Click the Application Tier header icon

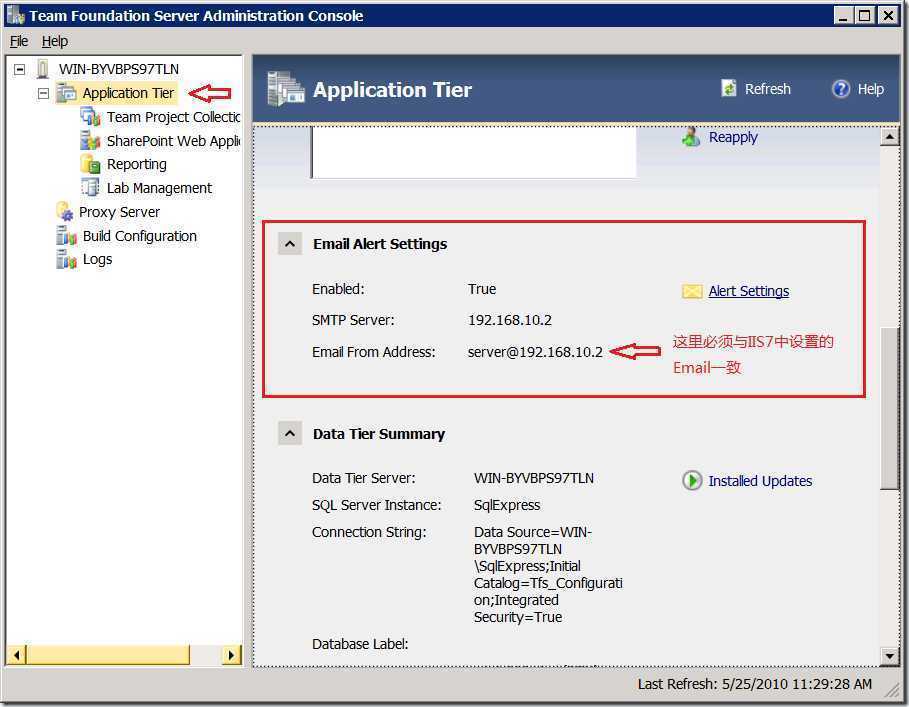286,89
